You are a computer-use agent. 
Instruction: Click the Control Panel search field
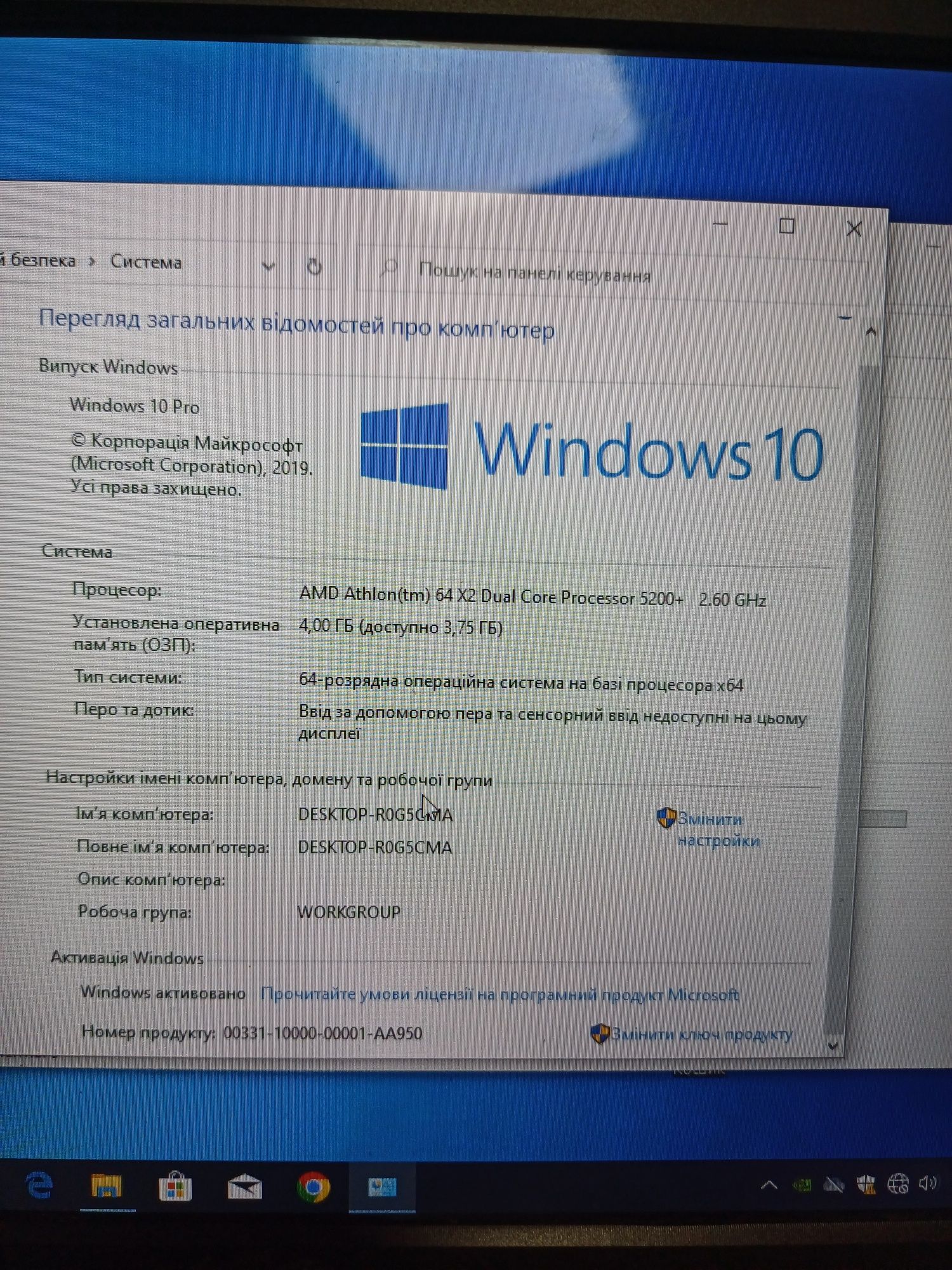[x=612, y=276]
